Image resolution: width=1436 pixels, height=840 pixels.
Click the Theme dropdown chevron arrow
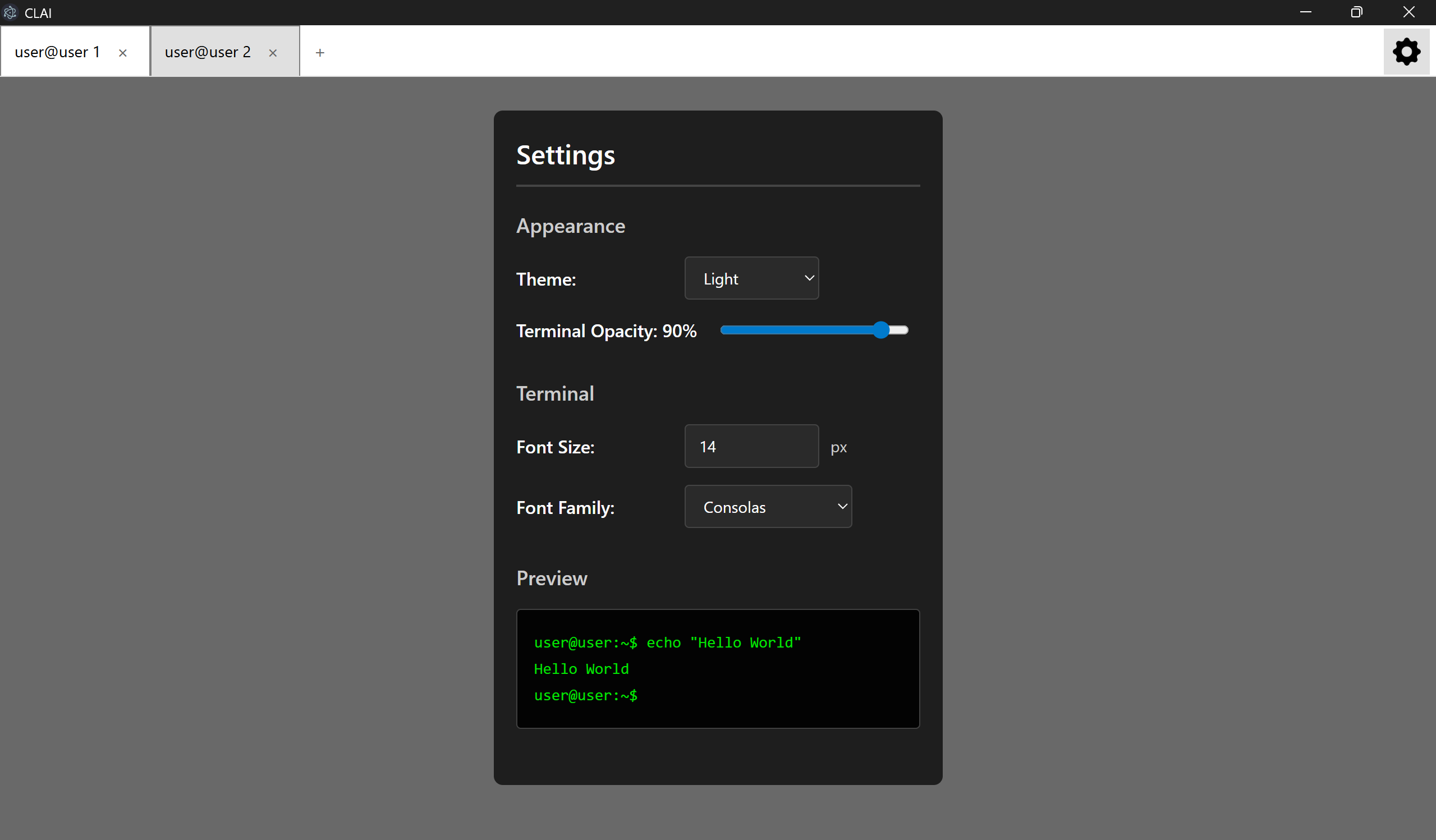pyautogui.click(x=809, y=278)
